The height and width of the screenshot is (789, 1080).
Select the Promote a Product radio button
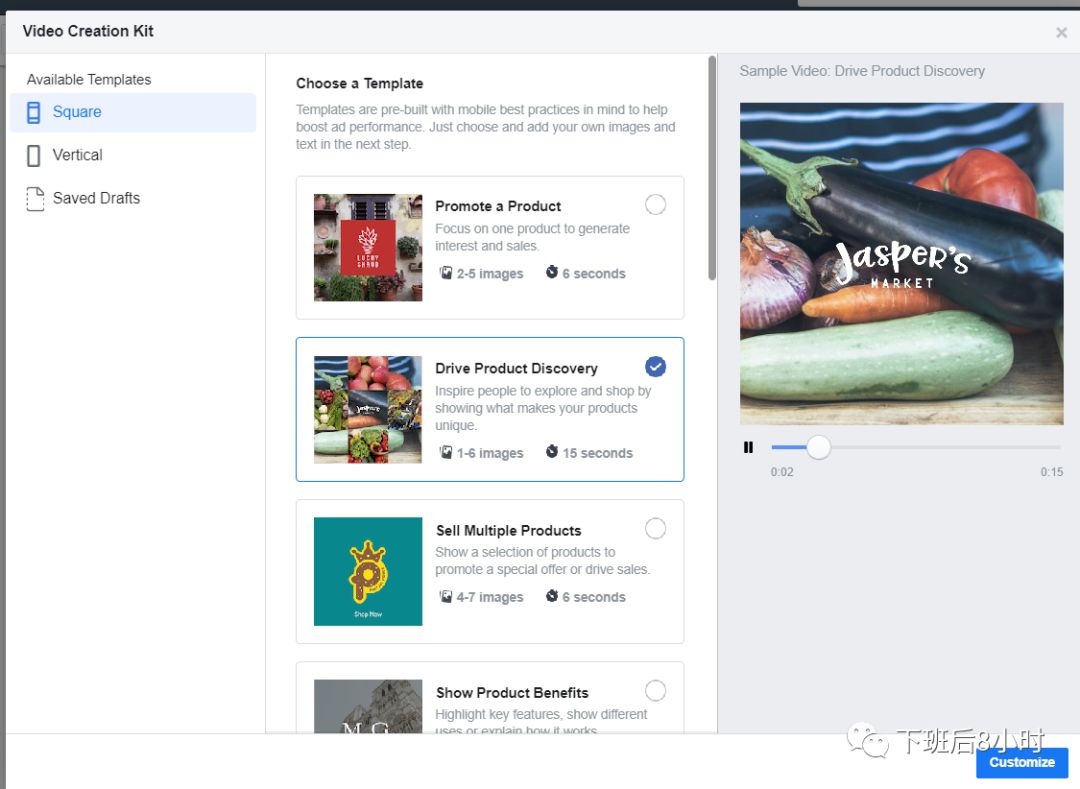click(655, 204)
